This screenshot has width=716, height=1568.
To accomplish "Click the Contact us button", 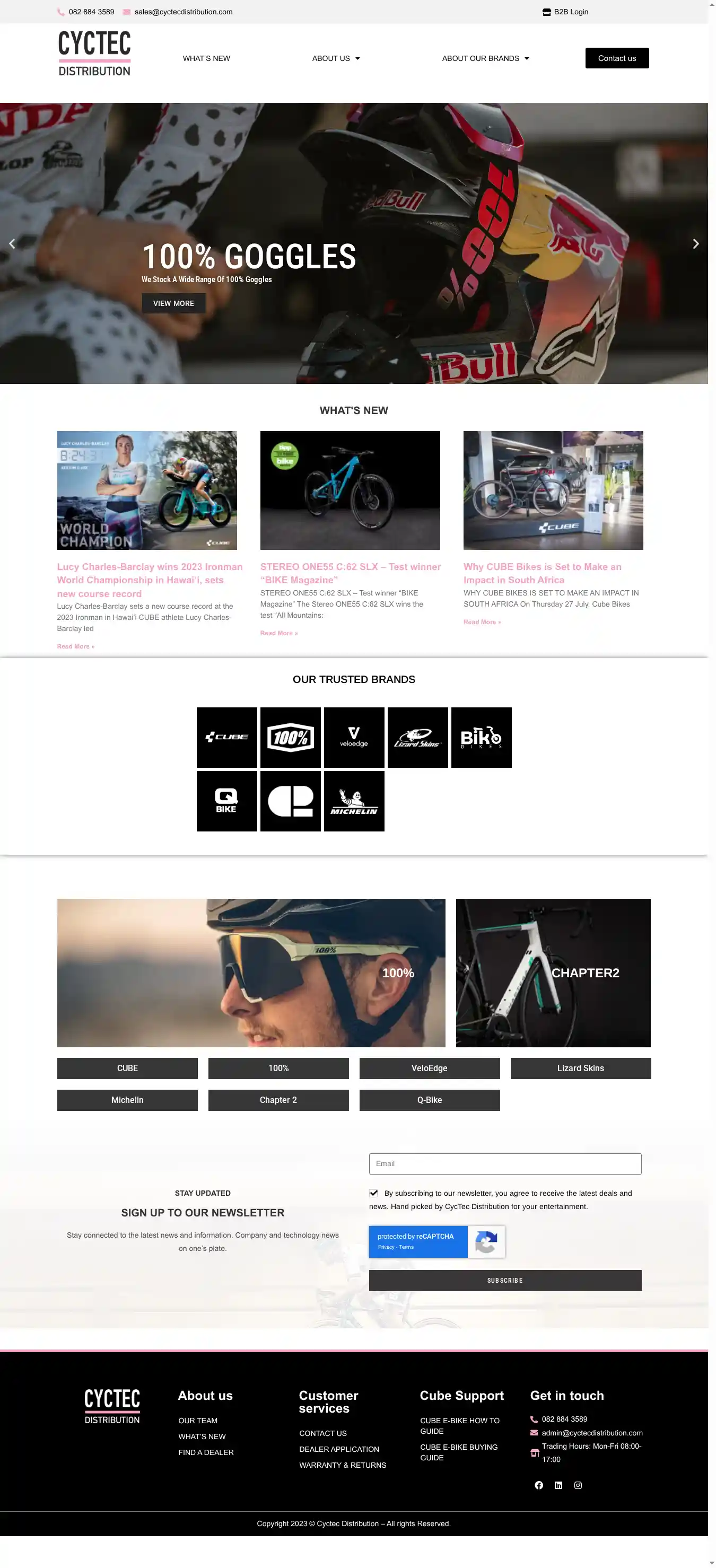I will pos(617,58).
